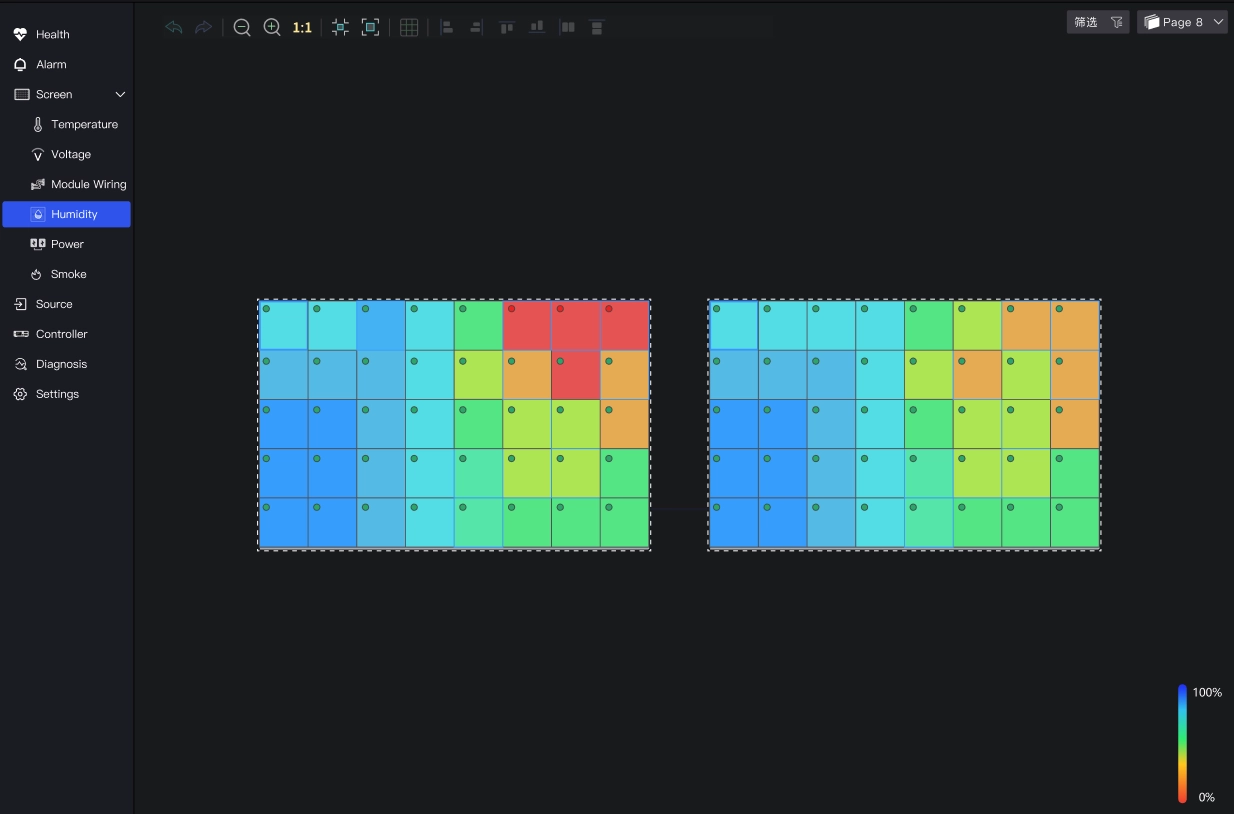Go to the Diagnosis section
The image size is (1234, 814).
point(61,364)
